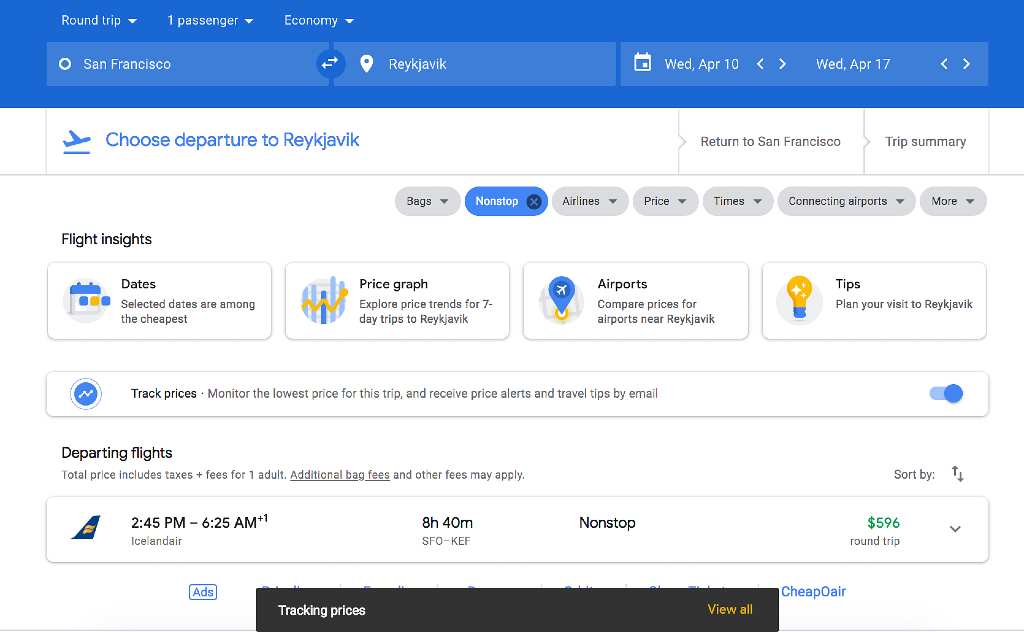This screenshot has width=1024, height=632.
Task: Select the Return to San Francisco step
Action: 771,142
